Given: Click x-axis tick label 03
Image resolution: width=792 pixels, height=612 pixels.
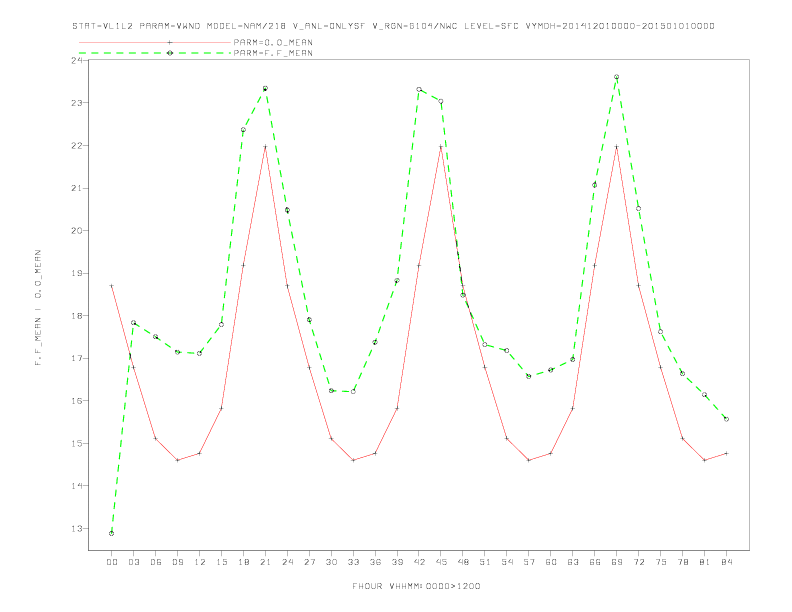Looking at the screenshot, I should click(133, 562).
